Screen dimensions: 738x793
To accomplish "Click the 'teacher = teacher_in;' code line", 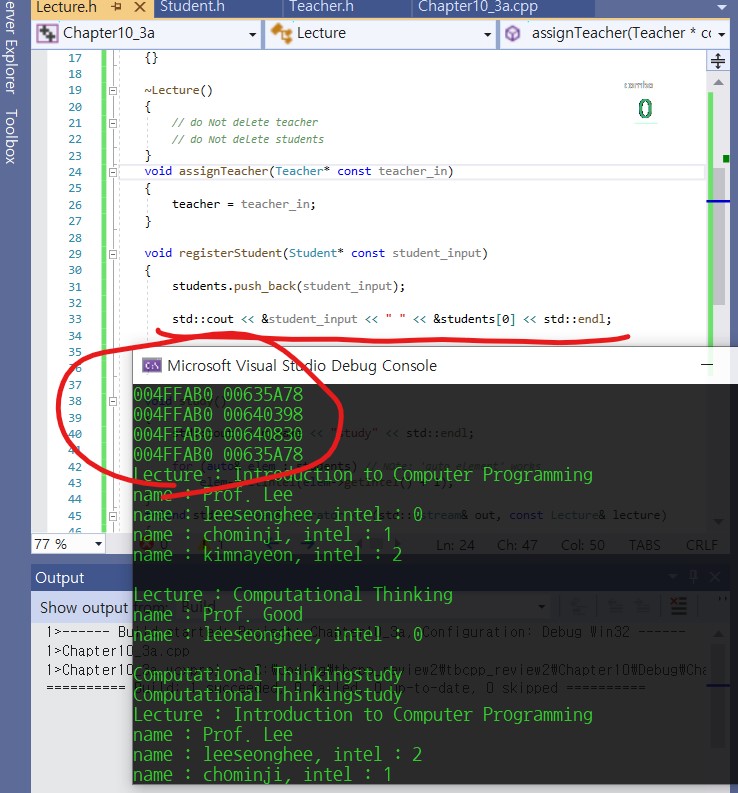I will 244,204.
